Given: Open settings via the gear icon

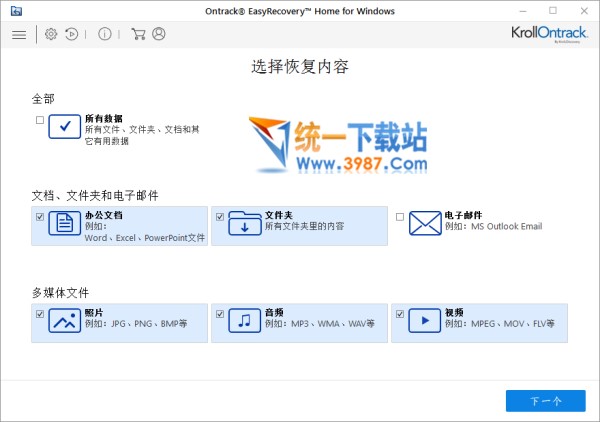Looking at the screenshot, I should [x=51, y=34].
